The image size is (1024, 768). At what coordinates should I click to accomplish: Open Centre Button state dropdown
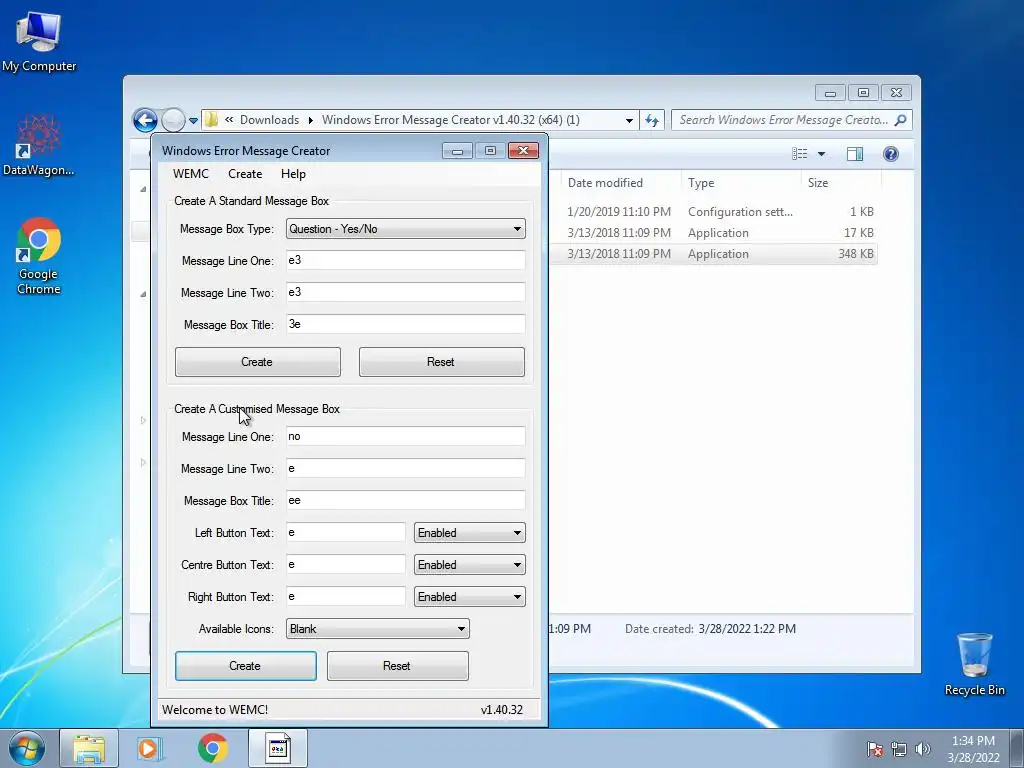470,565
